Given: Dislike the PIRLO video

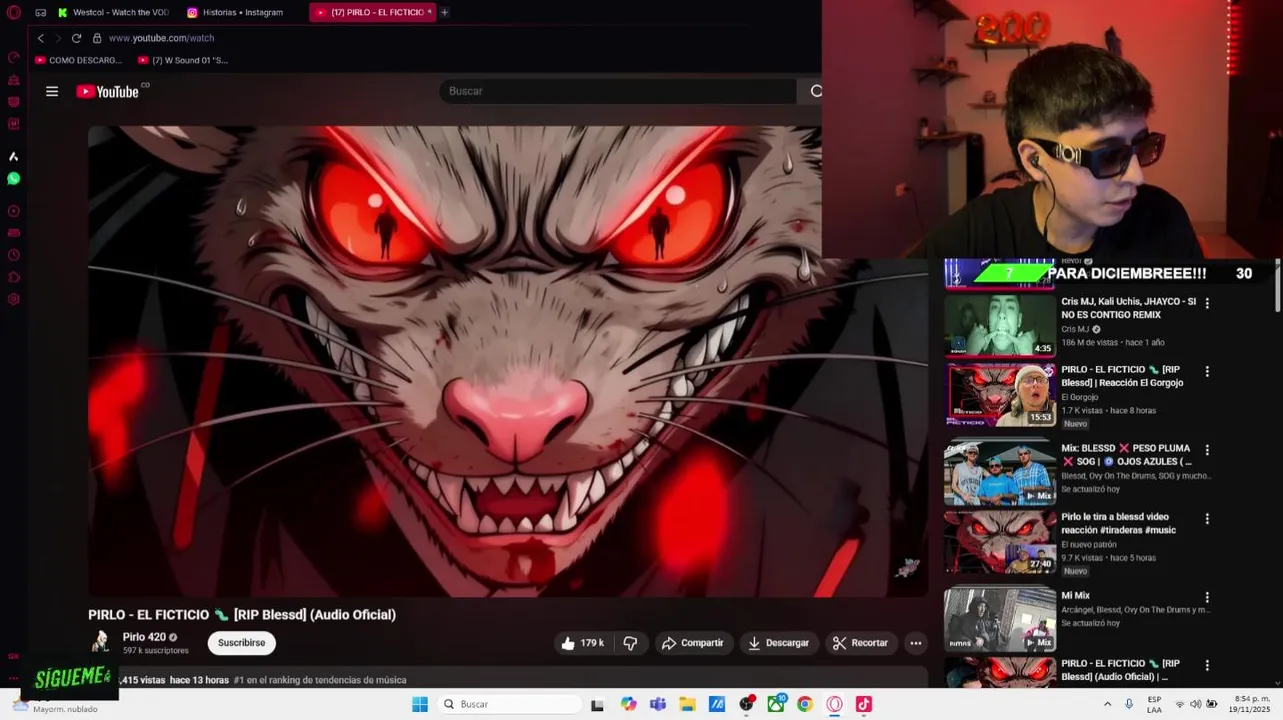Looking at the screenshot, I should click(x=630, y=643).
